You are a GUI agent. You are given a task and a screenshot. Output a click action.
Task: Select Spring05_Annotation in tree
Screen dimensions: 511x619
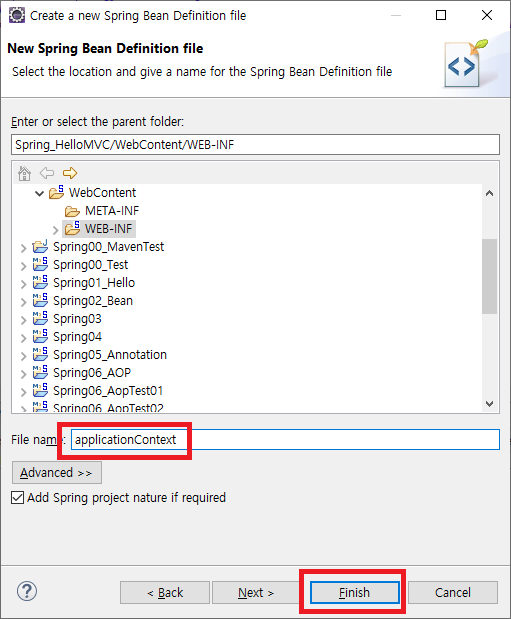[110, 355]
